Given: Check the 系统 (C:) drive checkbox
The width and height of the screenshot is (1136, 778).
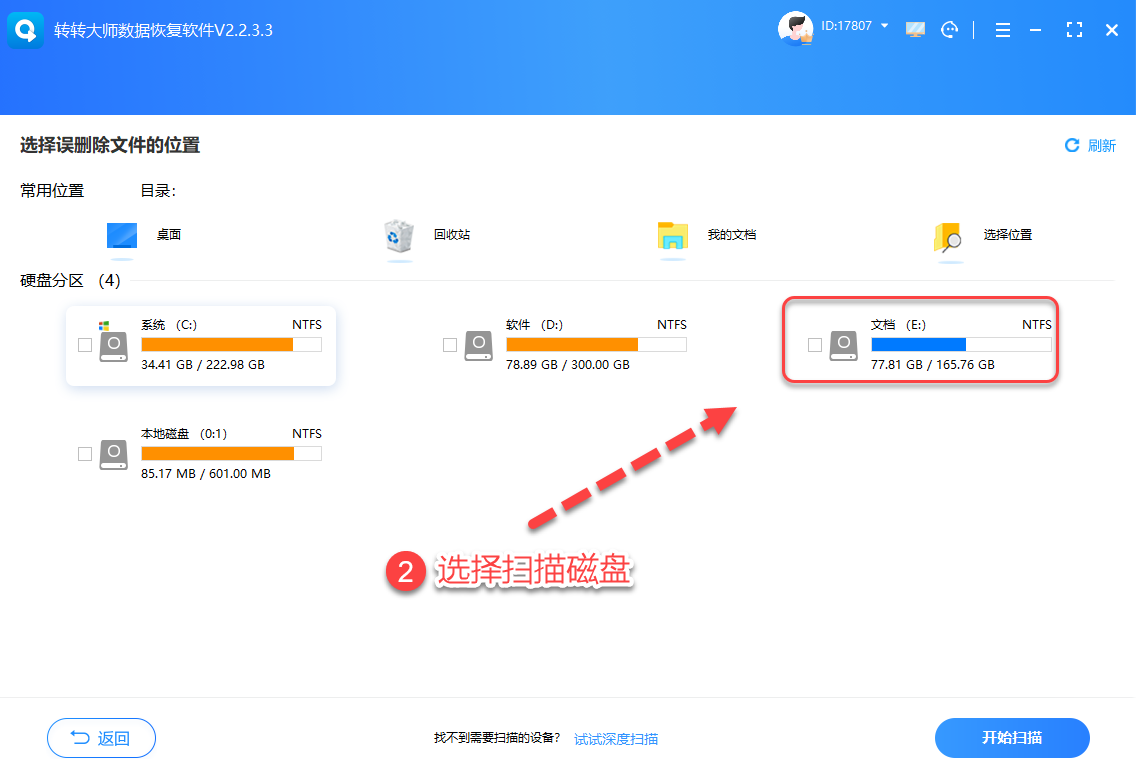Looking at the screenshot, I should pos(85,345).
